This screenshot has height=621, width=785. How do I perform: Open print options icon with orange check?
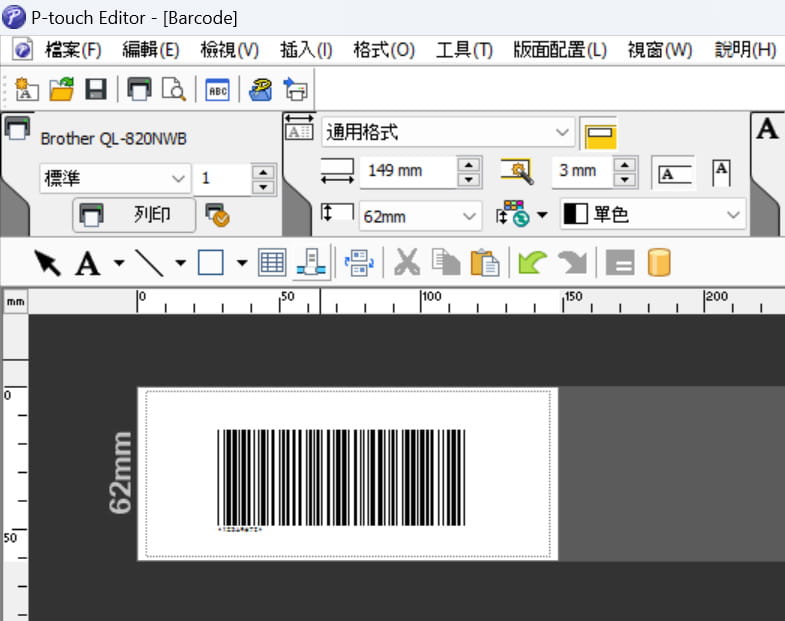point(217,215)
